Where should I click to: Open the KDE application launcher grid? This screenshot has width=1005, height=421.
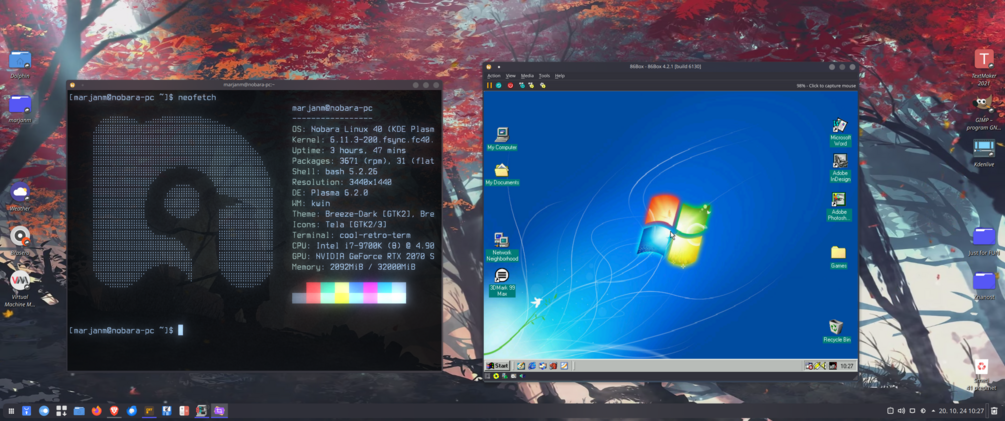tap(11, 411)
